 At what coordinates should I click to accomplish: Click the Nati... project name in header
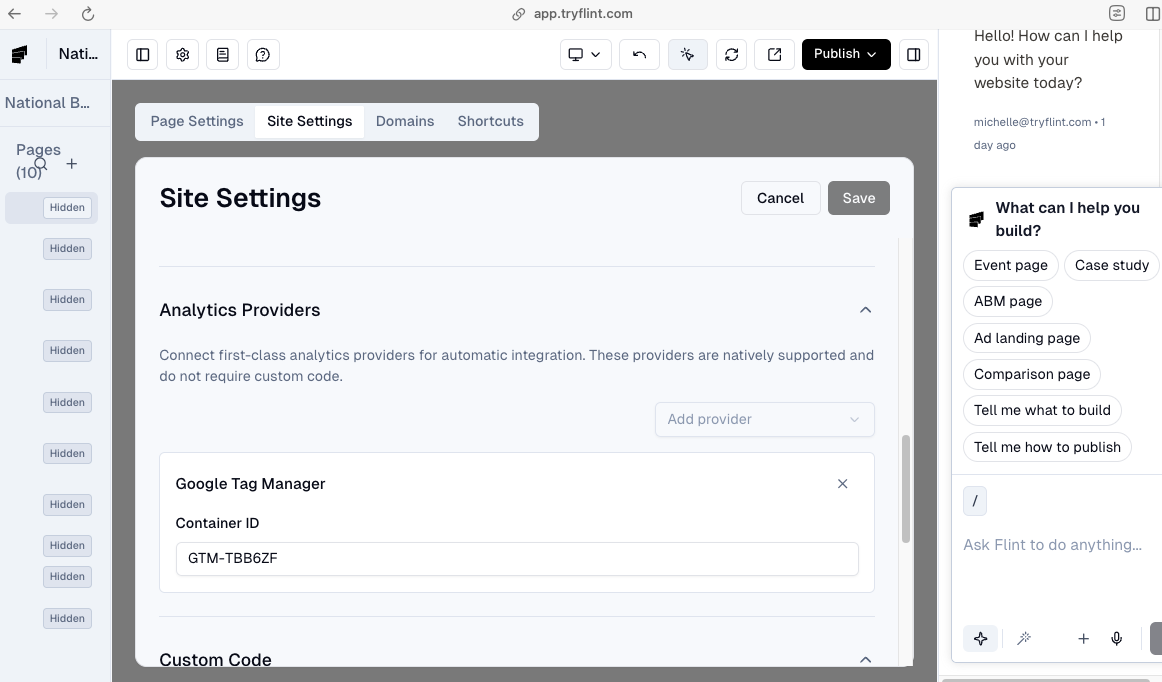[x=78, y=54]
